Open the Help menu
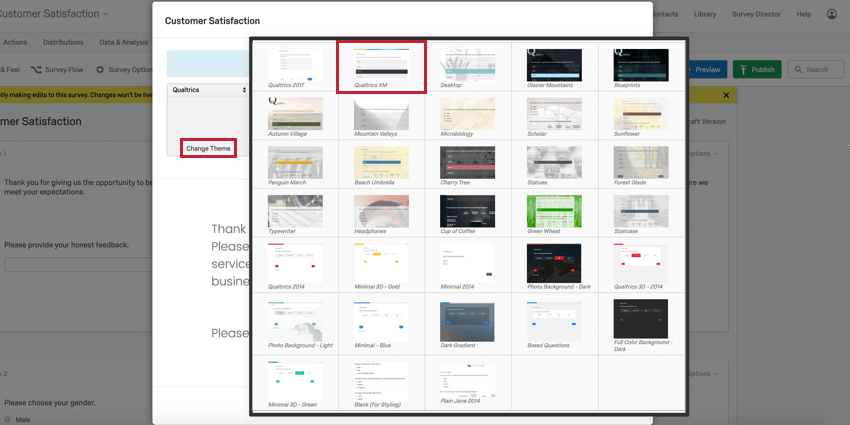 (x=803, y=14)
